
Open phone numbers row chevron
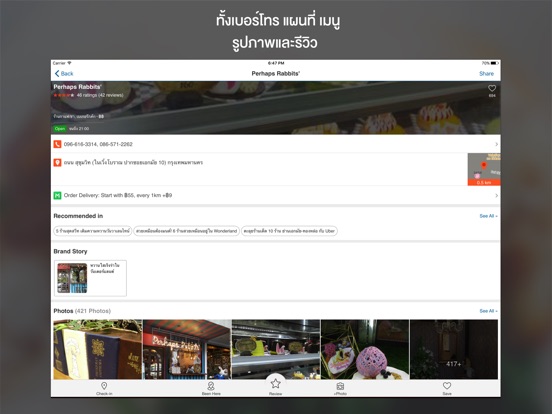496,144
